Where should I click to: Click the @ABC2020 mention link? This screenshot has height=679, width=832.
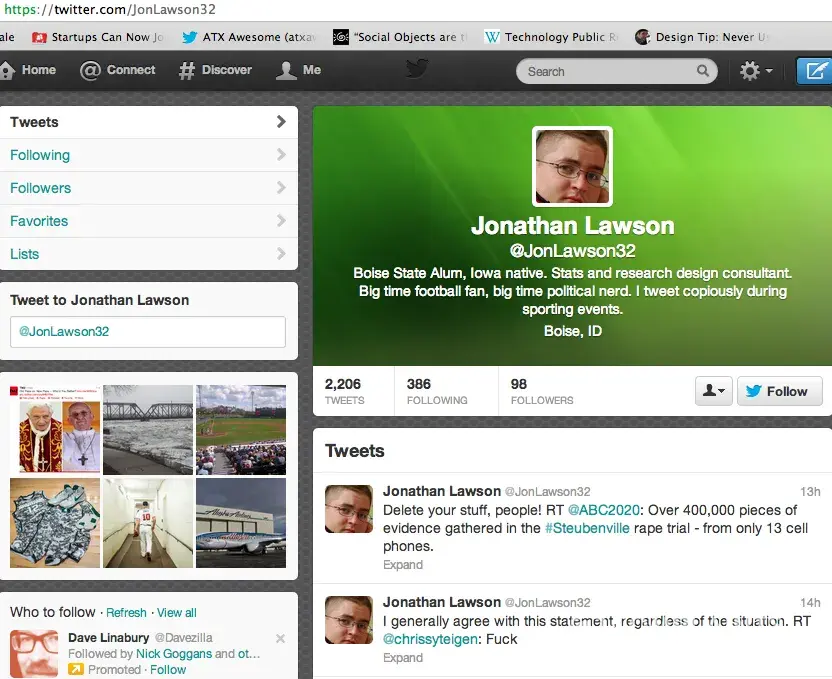[603, 510]
